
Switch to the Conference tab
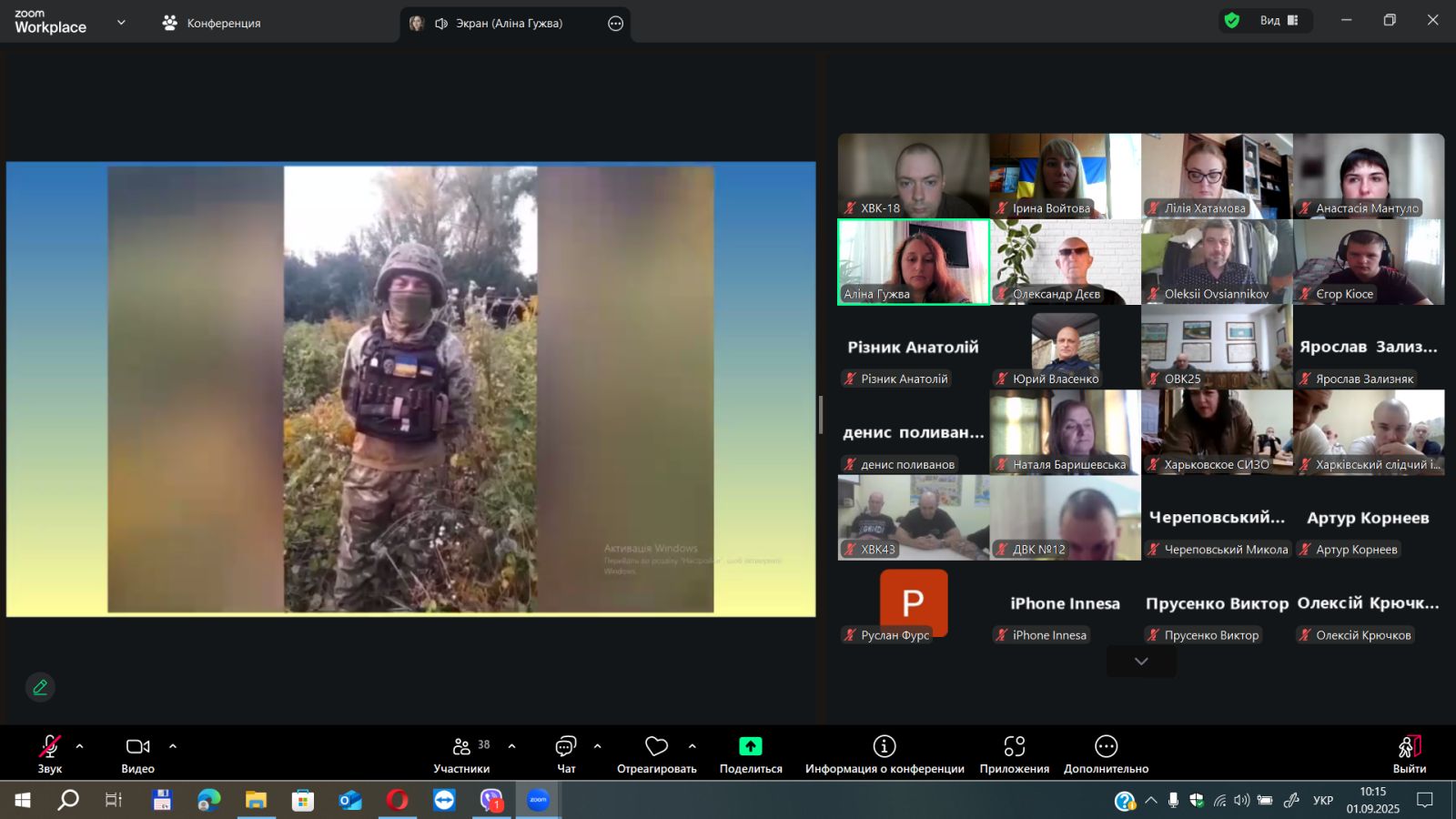point(211,24)
